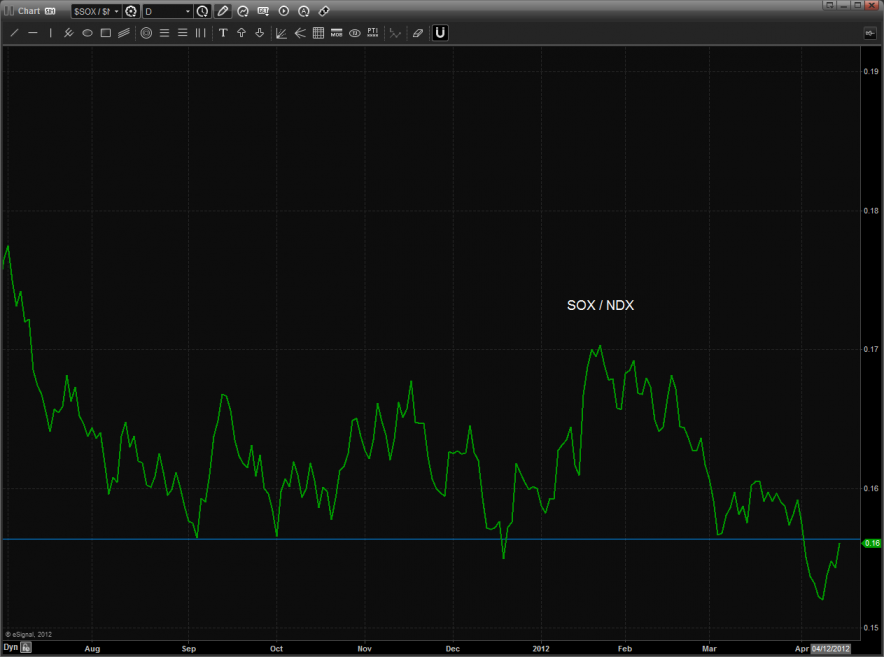Click the green 0.16 price marker
The height and width of the screenshot is (657, 884).
(x=871, y=543)
